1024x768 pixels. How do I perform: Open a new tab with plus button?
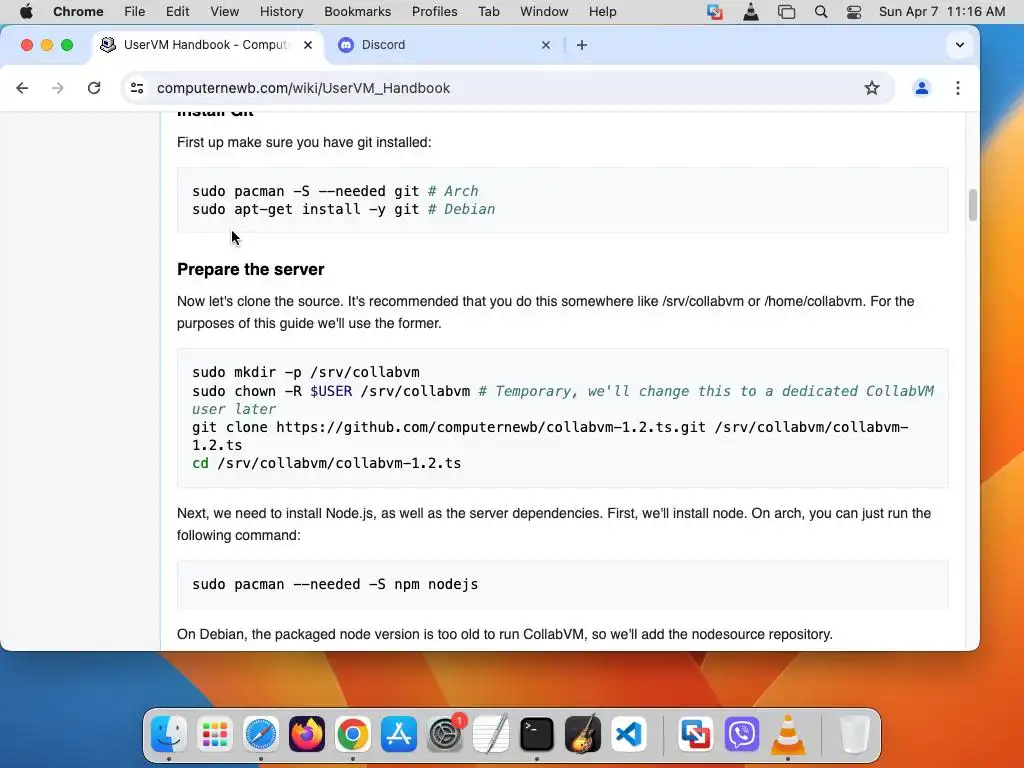pyautogui.click(x=582, y=45)
